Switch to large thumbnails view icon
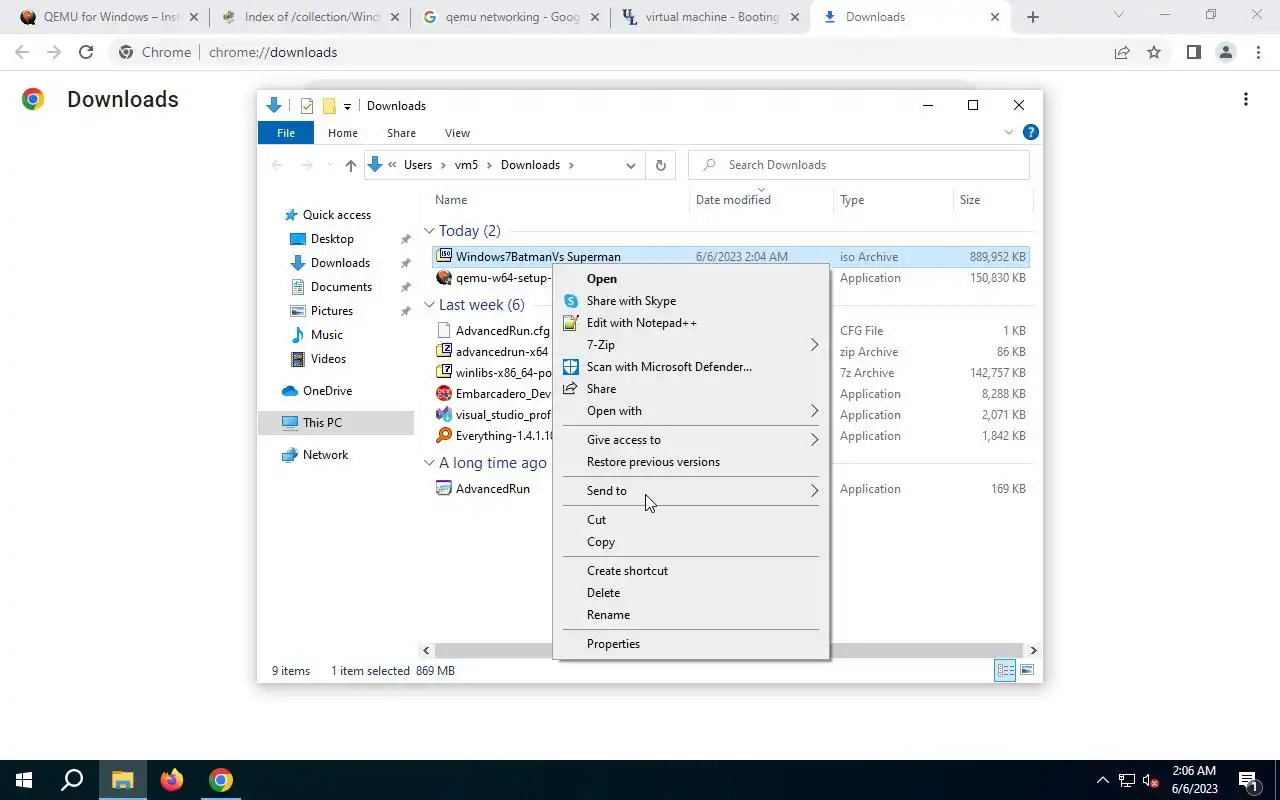Screen dimensions: 1280x800 point(1027,671)
